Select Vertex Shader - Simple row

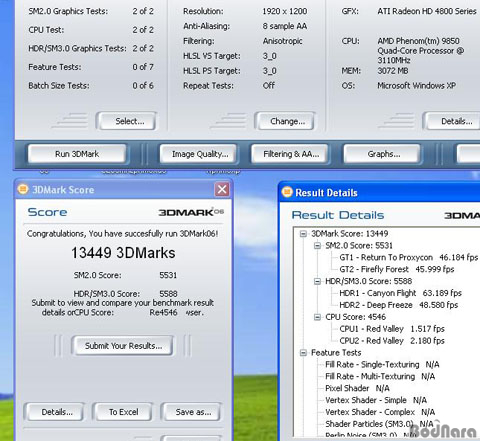tap(376, 400)
